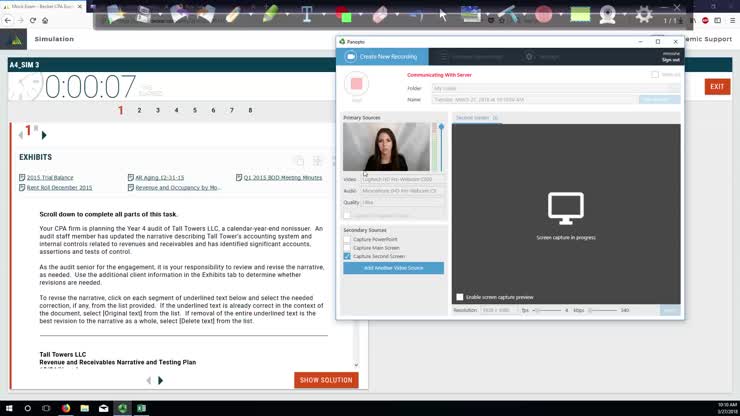Open annotation toolbar settings gear
740x416 pixels.
(x=644, y=15)
